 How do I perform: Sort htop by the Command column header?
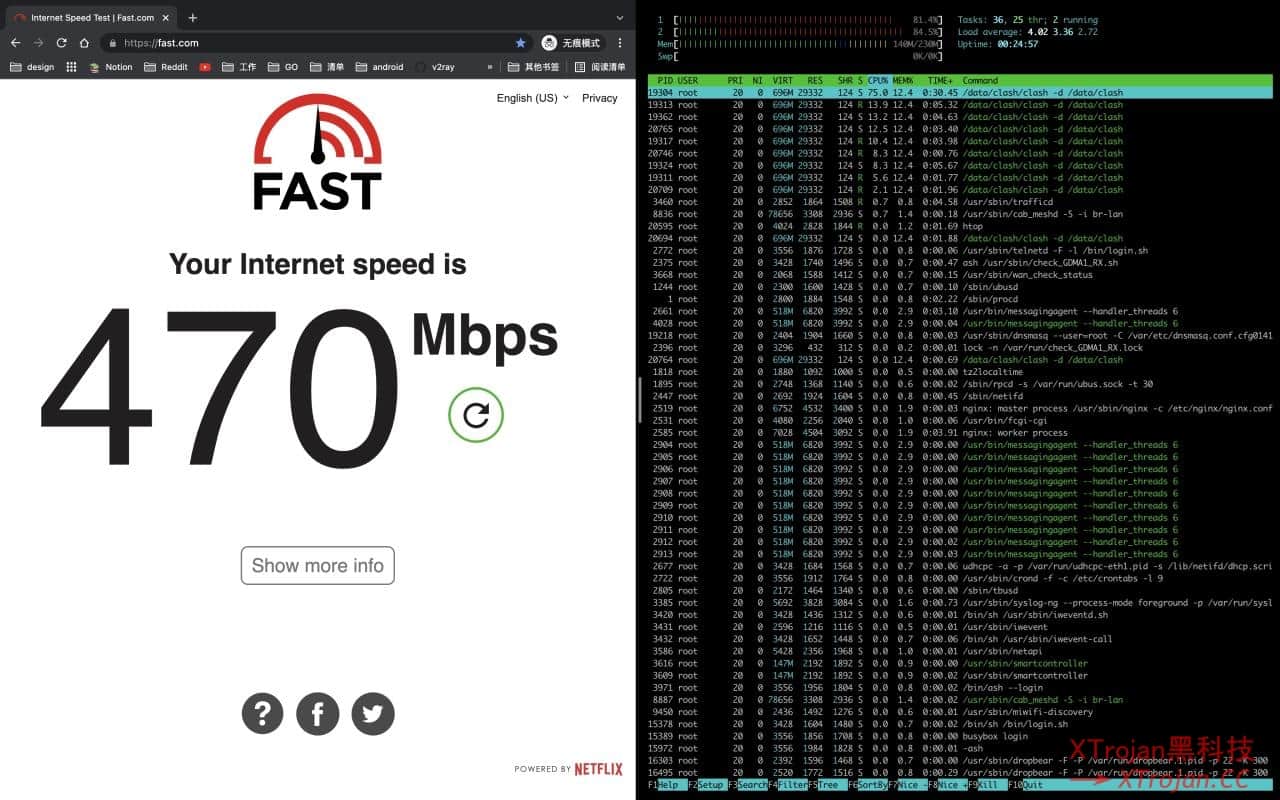(x=980, y=80)
